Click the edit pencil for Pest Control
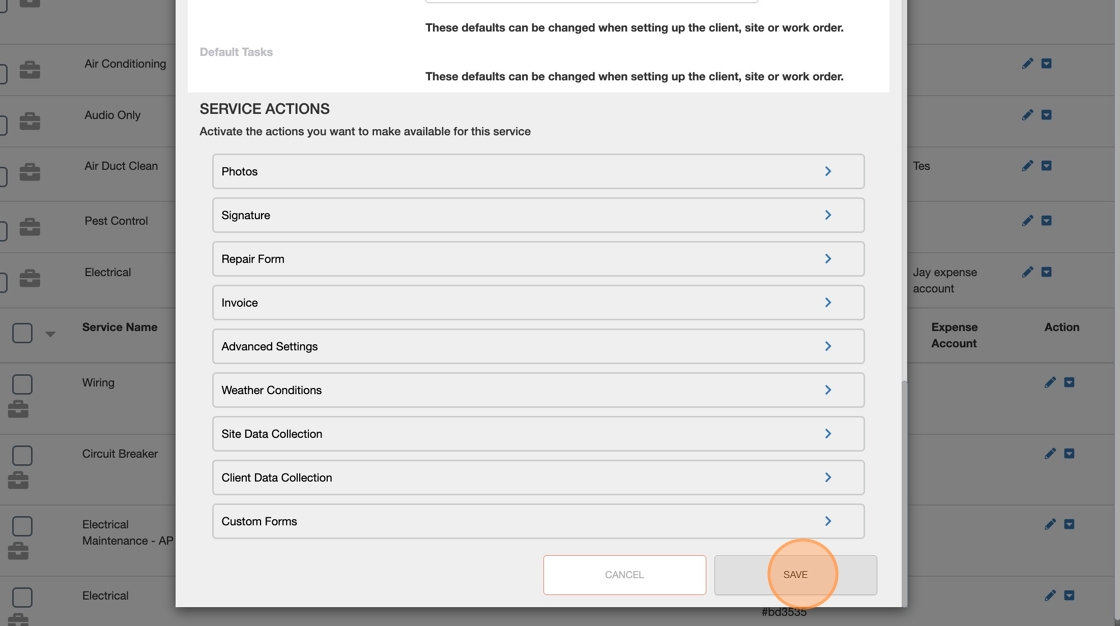Viewport: 1120px width, 626px height. click(1027, 221)
